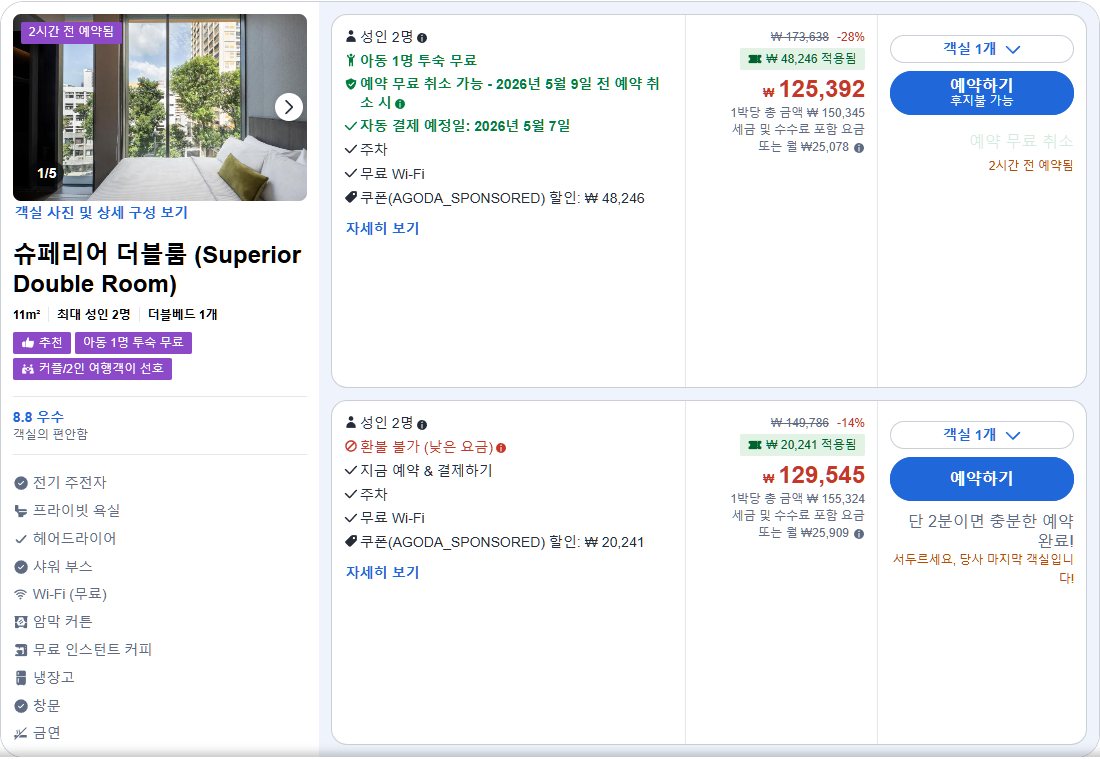Screen dimensions: 1100x759
Task: Click the 예약하기 button for the non-refundable rate
Action: [981, 480]
